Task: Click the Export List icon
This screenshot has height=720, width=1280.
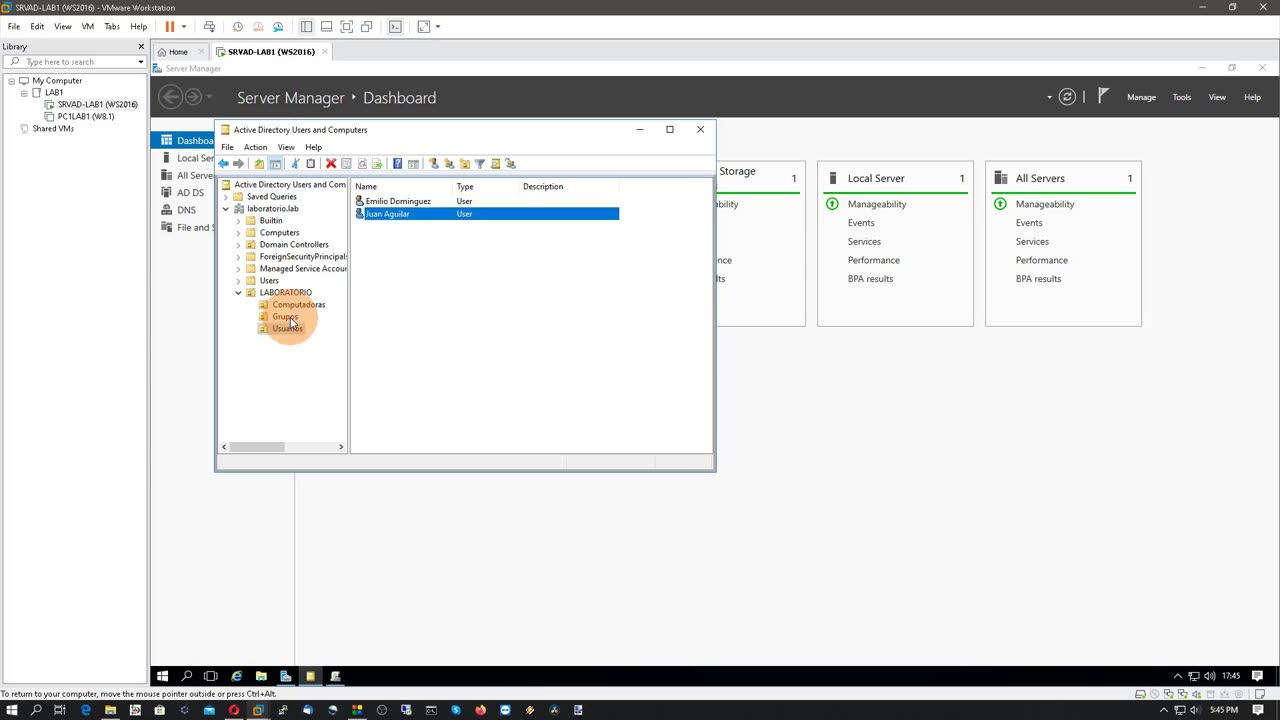Action: [377, 164]
